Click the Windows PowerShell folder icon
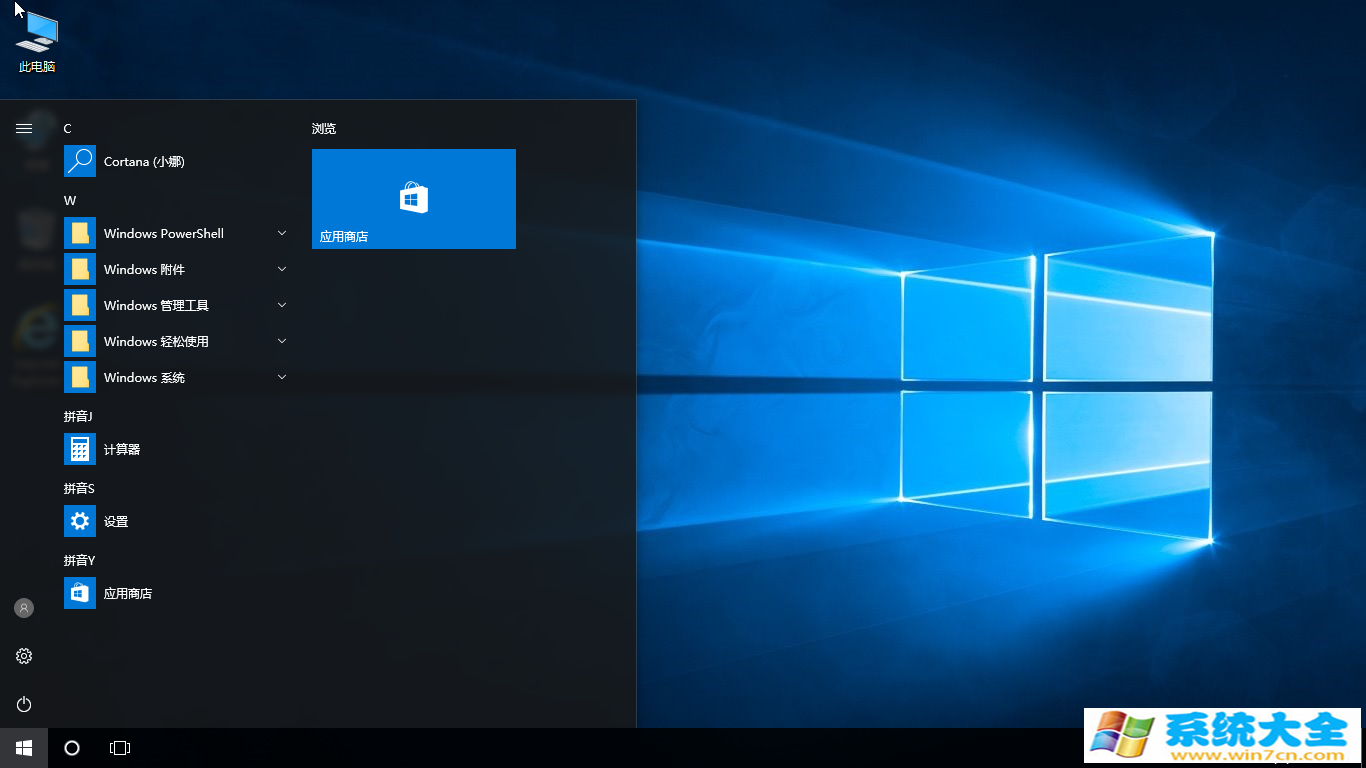Screen dimensions: 1366x768 (80, 233)
